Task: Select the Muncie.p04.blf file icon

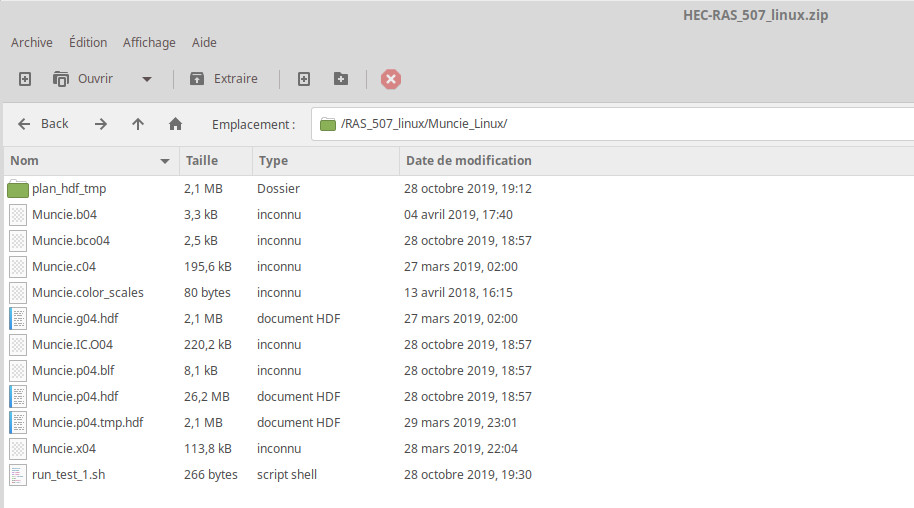Action: point(17,370)
